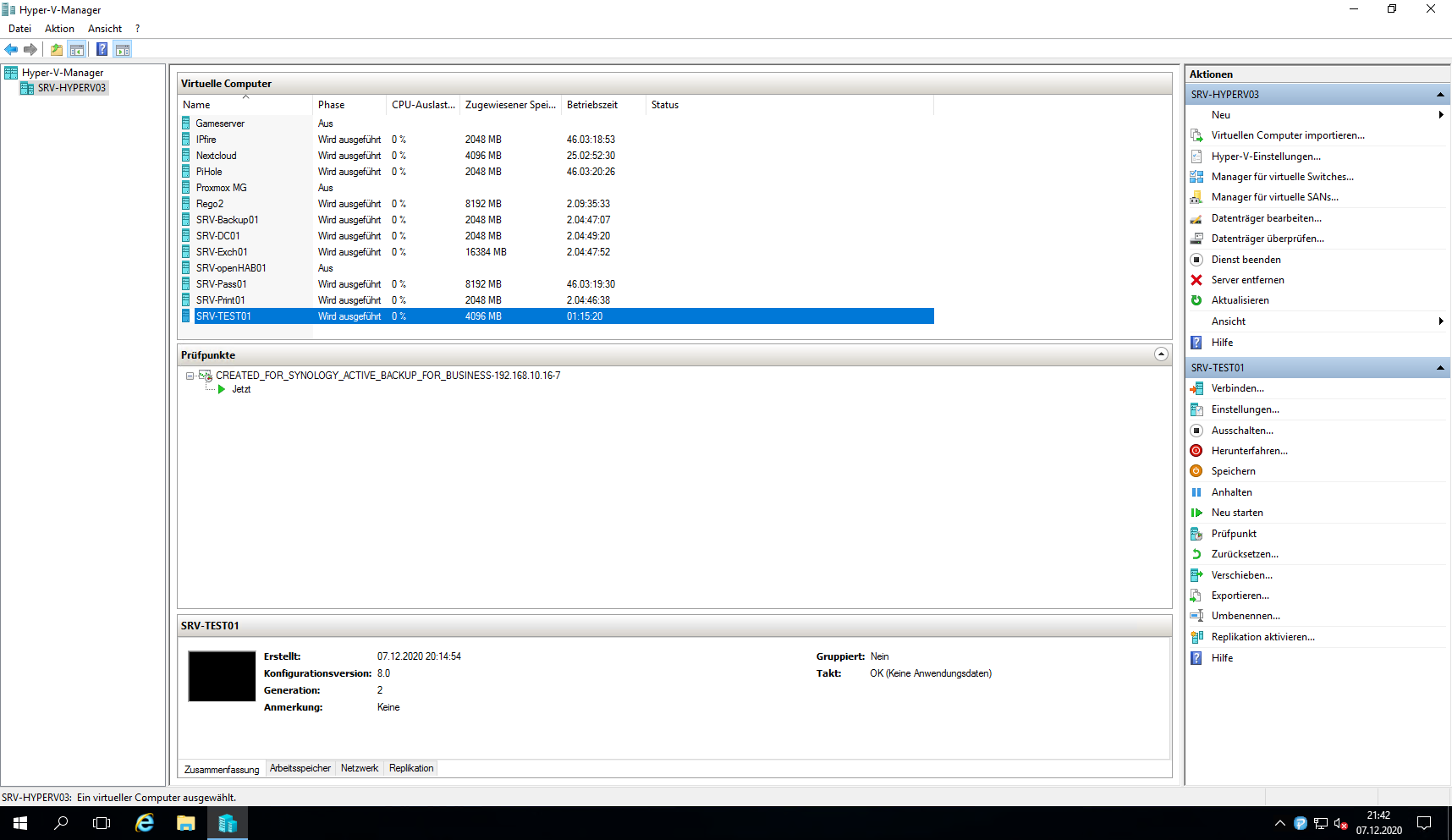Image resolution: width=1452 pixels, height=840 pixels.
Task: Click the Dienst beenden stop icon
Action: click(1196, 260)
